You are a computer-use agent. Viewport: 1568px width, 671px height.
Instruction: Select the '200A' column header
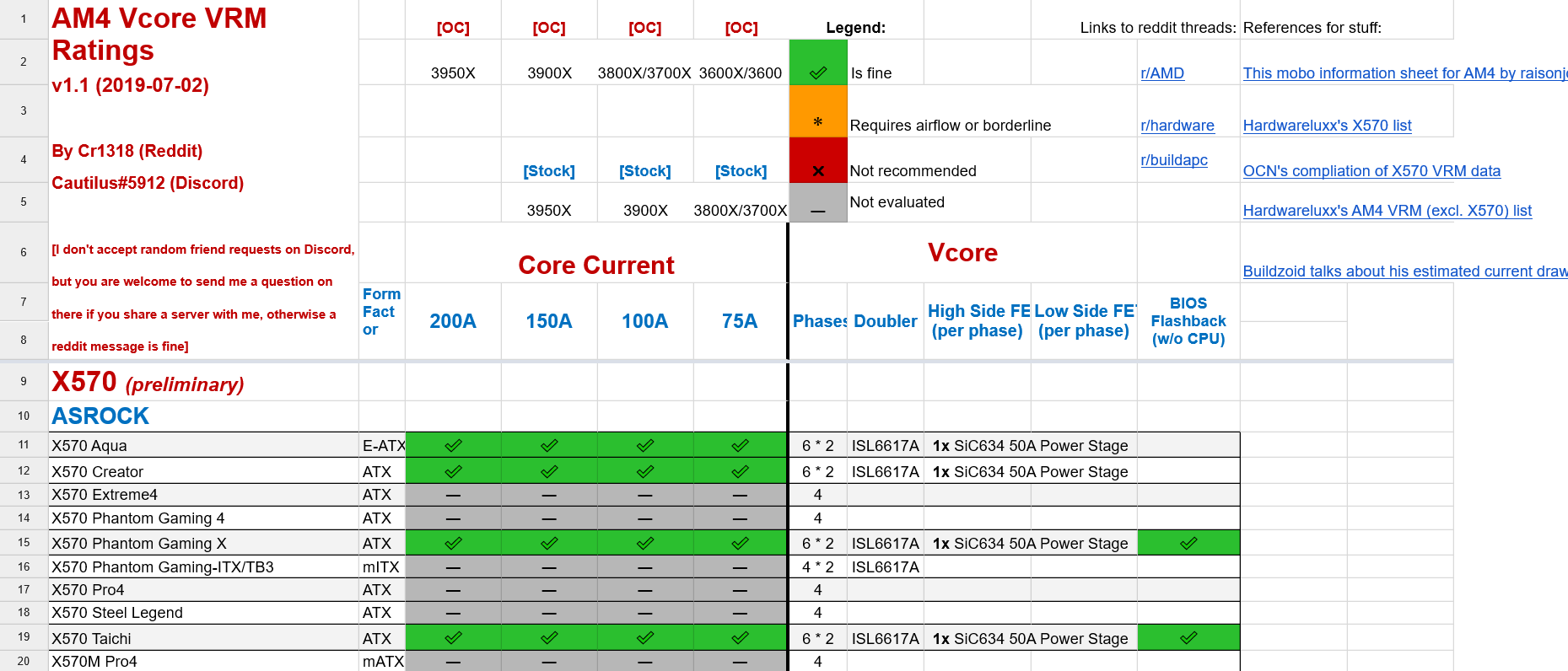tap(453, 321)
